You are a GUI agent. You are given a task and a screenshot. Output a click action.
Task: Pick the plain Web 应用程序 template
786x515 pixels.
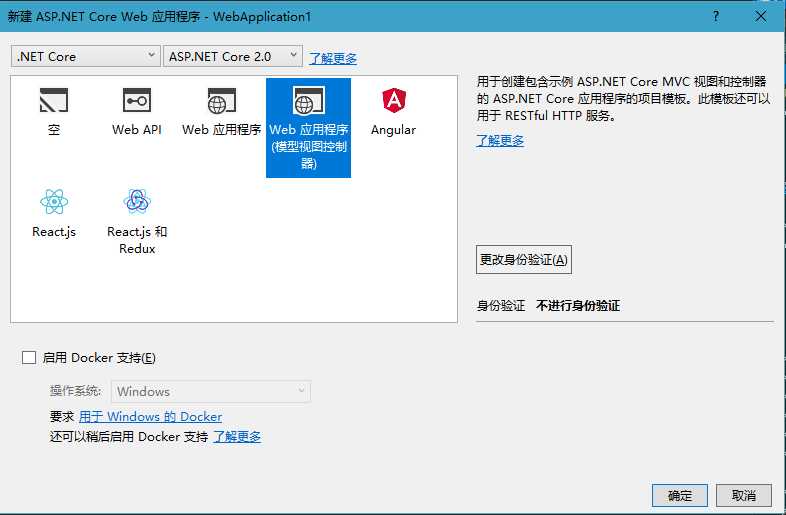[222, 112]
